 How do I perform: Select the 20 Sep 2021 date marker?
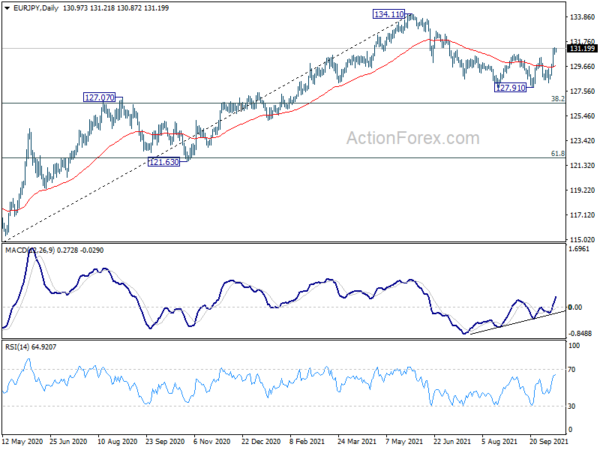tap(549, 441)
